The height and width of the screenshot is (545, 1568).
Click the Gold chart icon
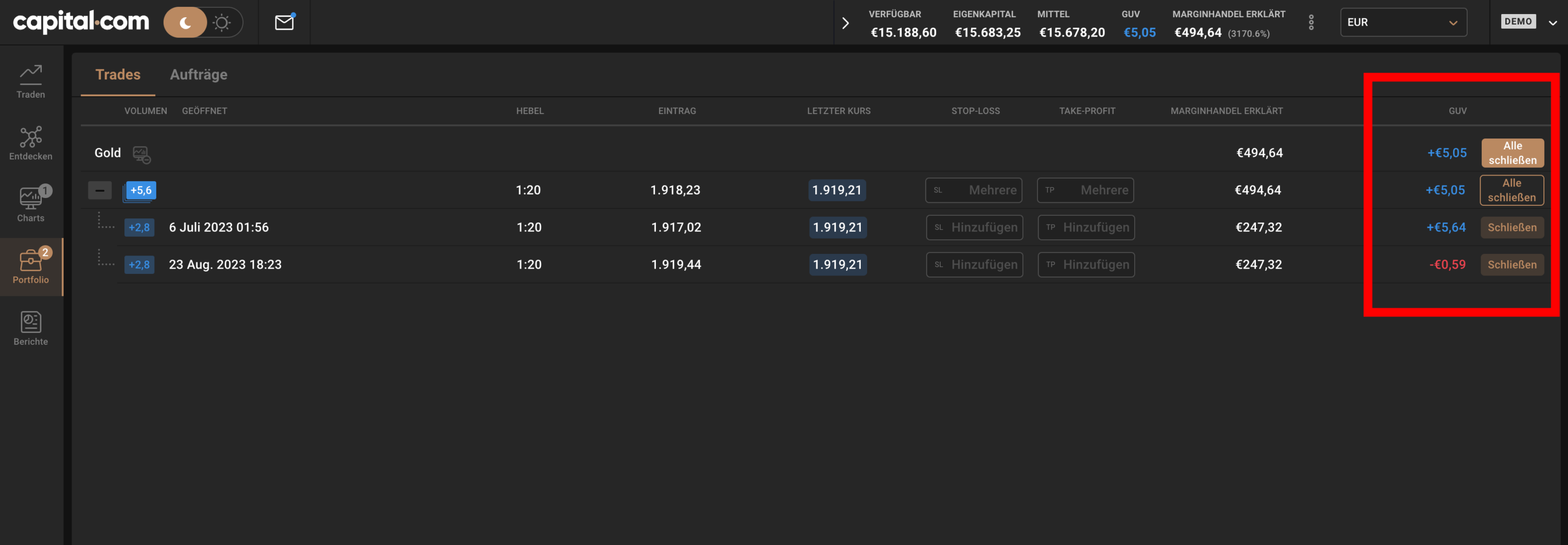[142, 155]
